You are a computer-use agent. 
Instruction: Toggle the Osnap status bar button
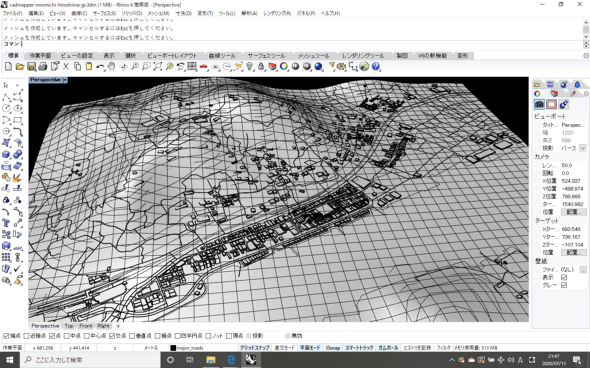click(333, 348)
